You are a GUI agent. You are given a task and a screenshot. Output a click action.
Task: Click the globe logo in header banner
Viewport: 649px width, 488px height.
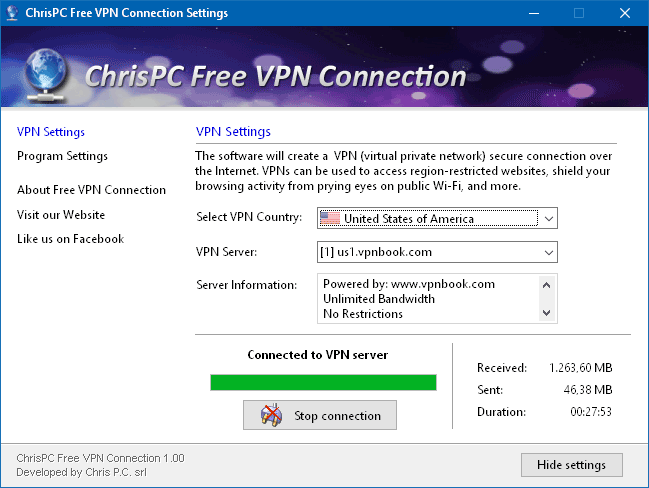(x=42, y=74)
